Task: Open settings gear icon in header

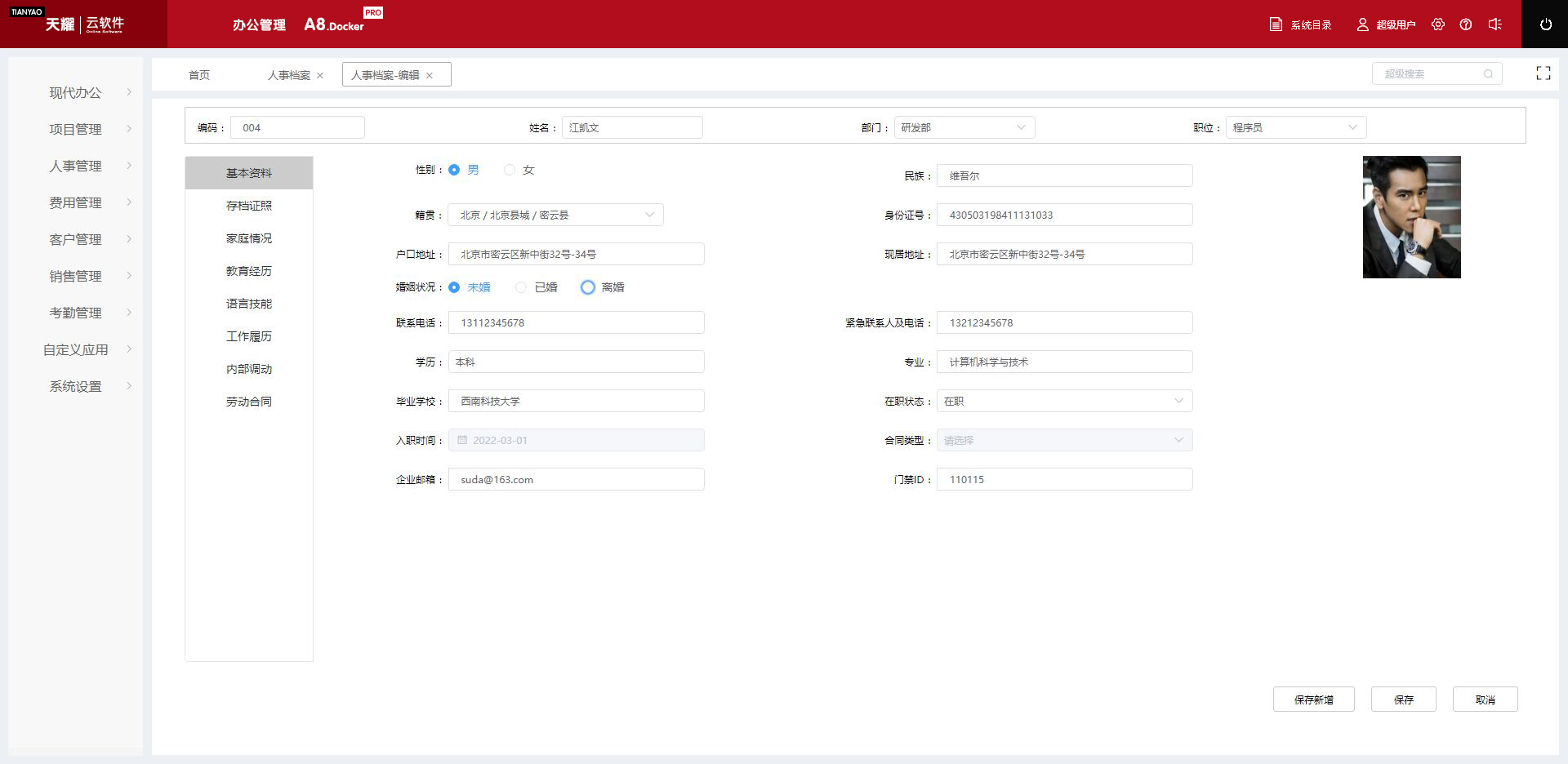Action: click(x=1438, y=24)
